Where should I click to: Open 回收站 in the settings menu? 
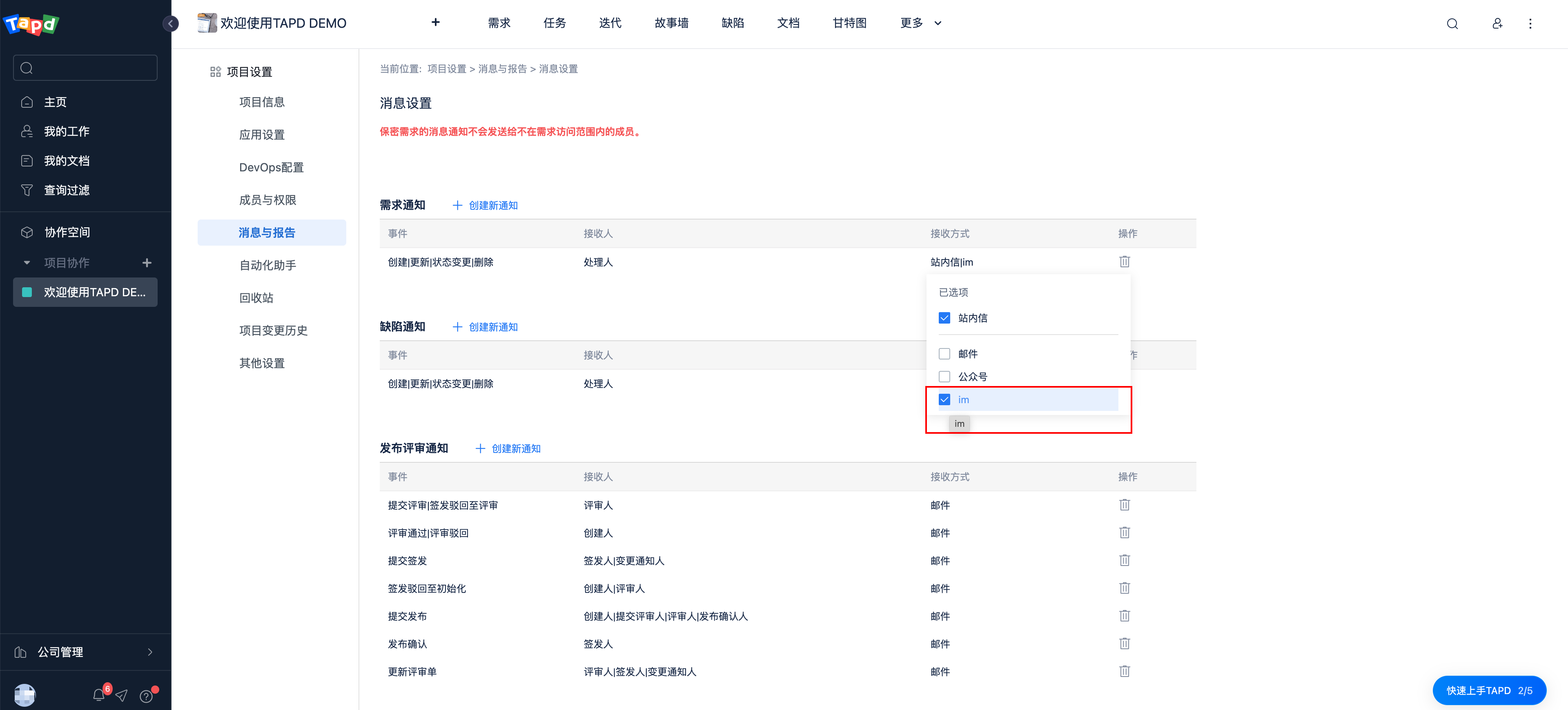tap(256, 298)
